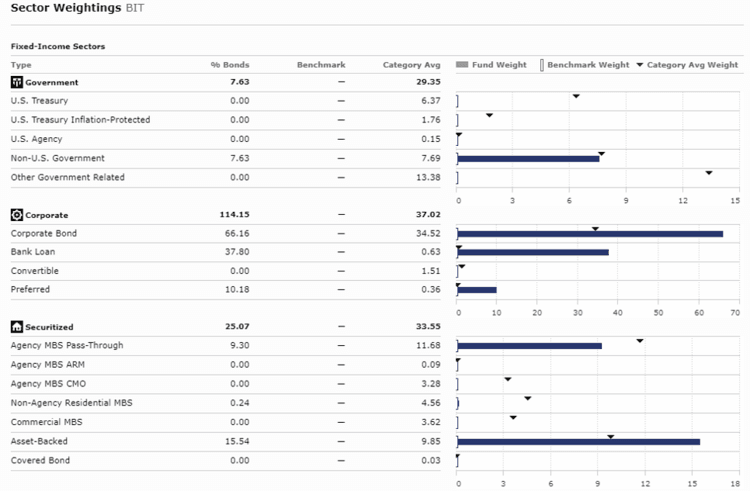Select the Bank Loan fund weight bar
750x491 pixels.
[x=533, y=252]
